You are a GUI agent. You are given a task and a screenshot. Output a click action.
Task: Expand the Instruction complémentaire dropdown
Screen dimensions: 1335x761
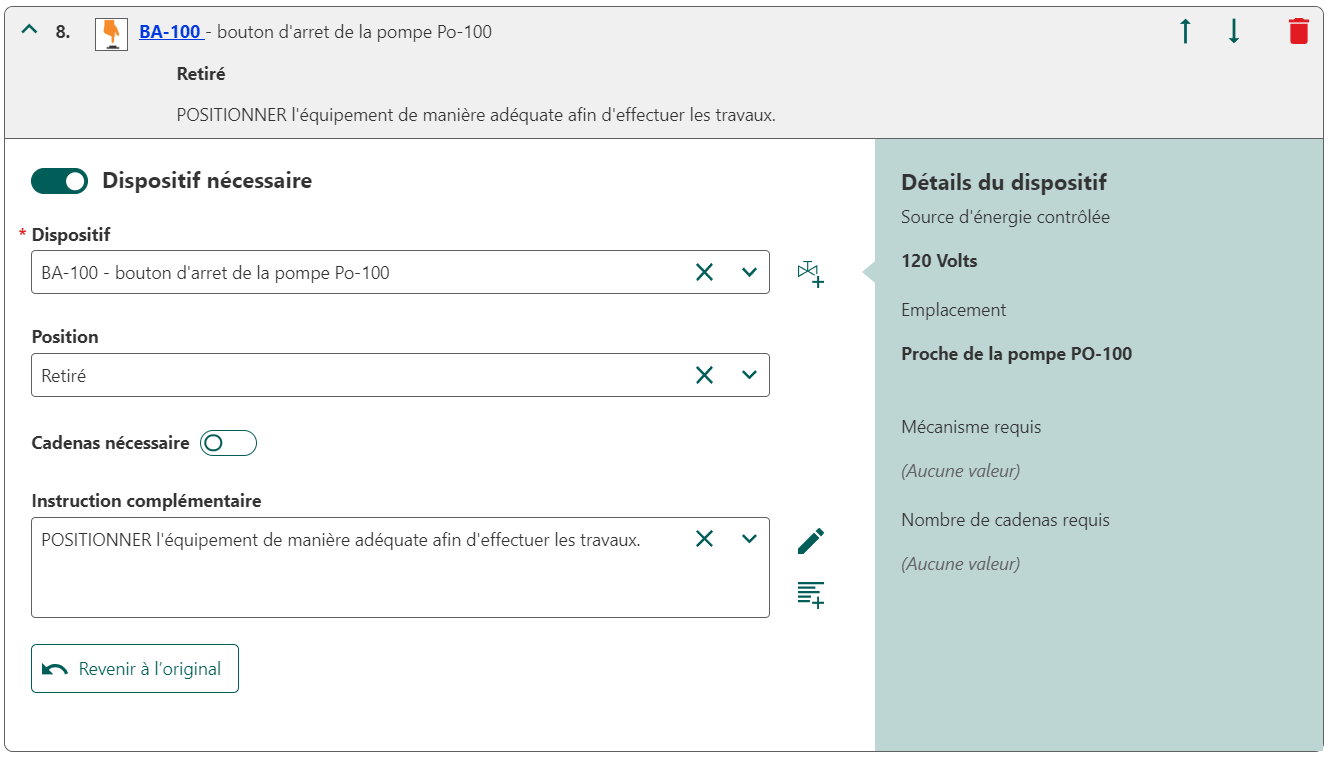click(x=749, y=539)
